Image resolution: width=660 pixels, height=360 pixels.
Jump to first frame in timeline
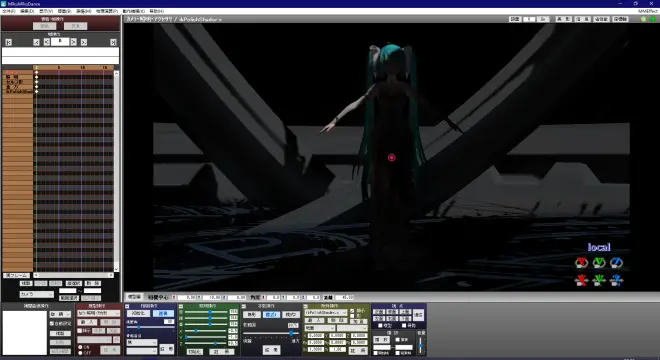[8, 42]
